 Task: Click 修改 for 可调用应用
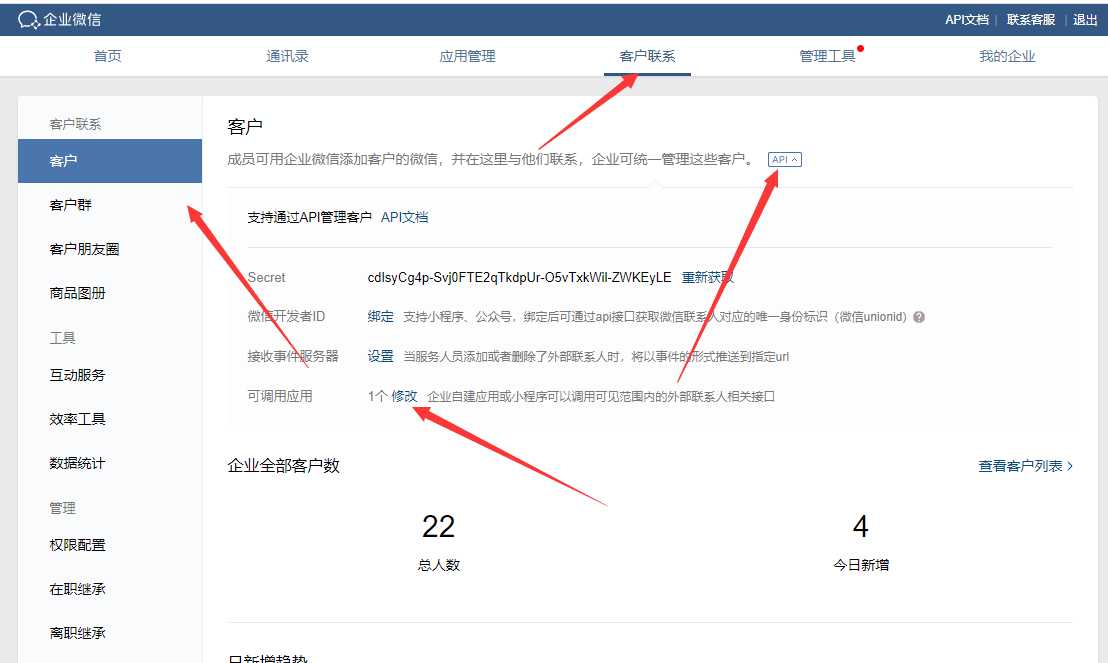pos(404,397)
